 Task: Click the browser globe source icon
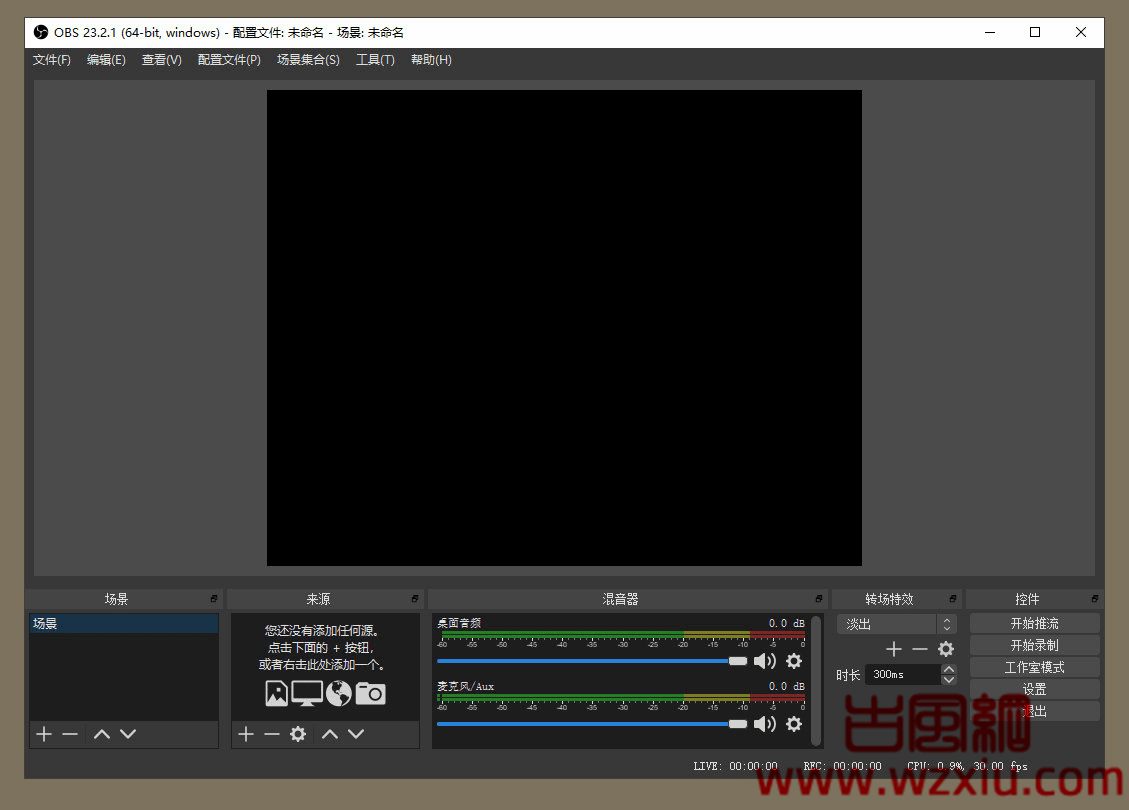338,693
